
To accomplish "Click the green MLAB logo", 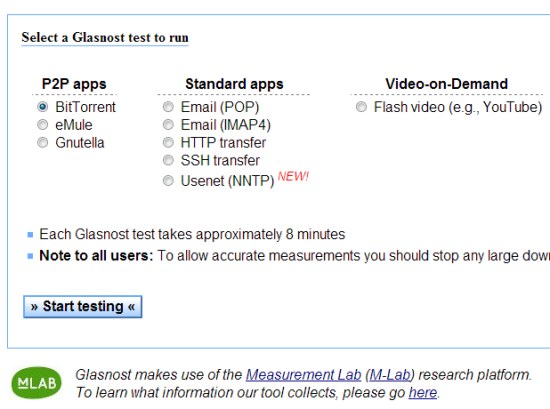I will (x=36, y=383).
